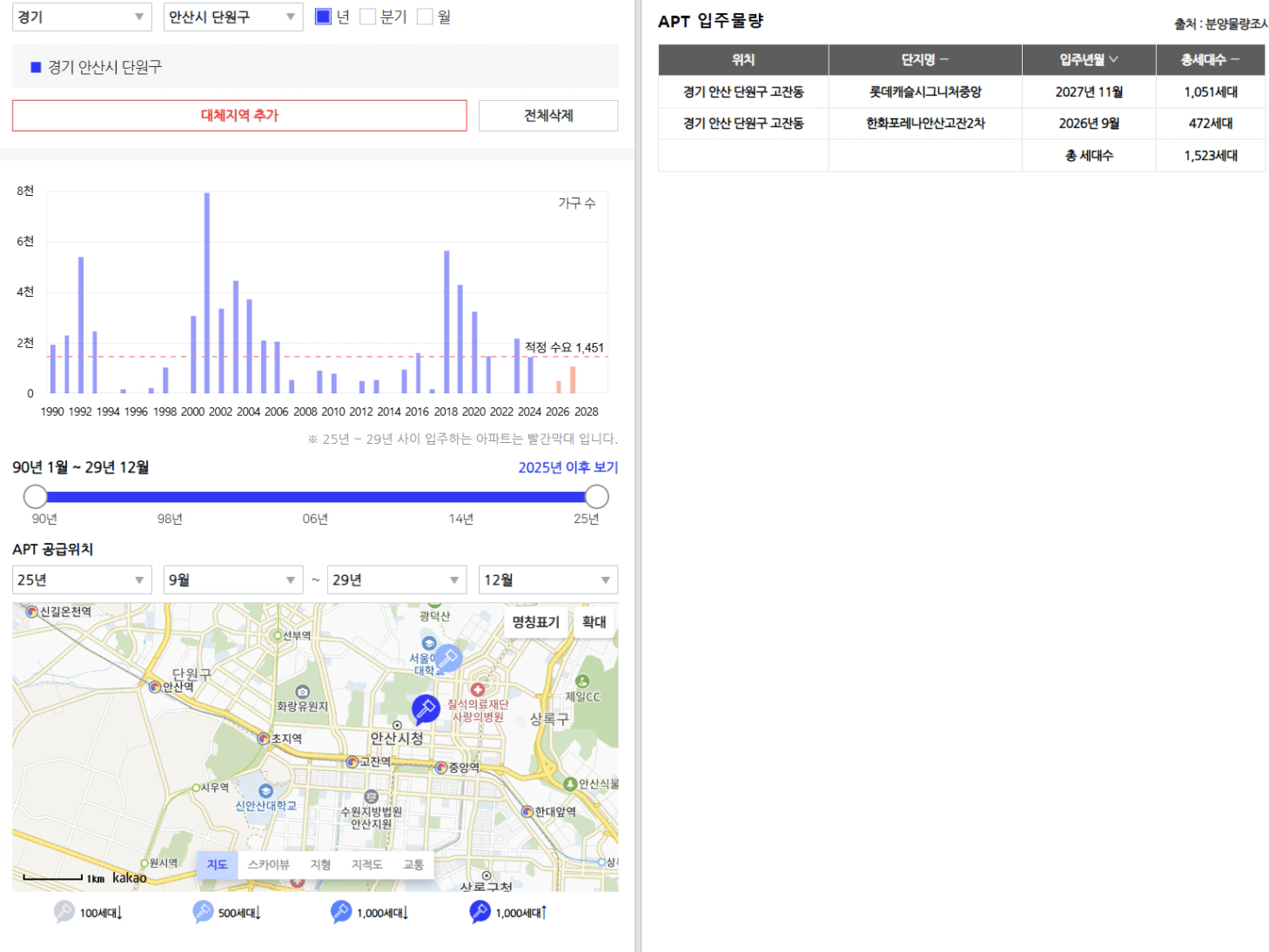The image size is (1269, 952).
Task: Click the 선부역 marker on the map
Action: tap(278, 635)
